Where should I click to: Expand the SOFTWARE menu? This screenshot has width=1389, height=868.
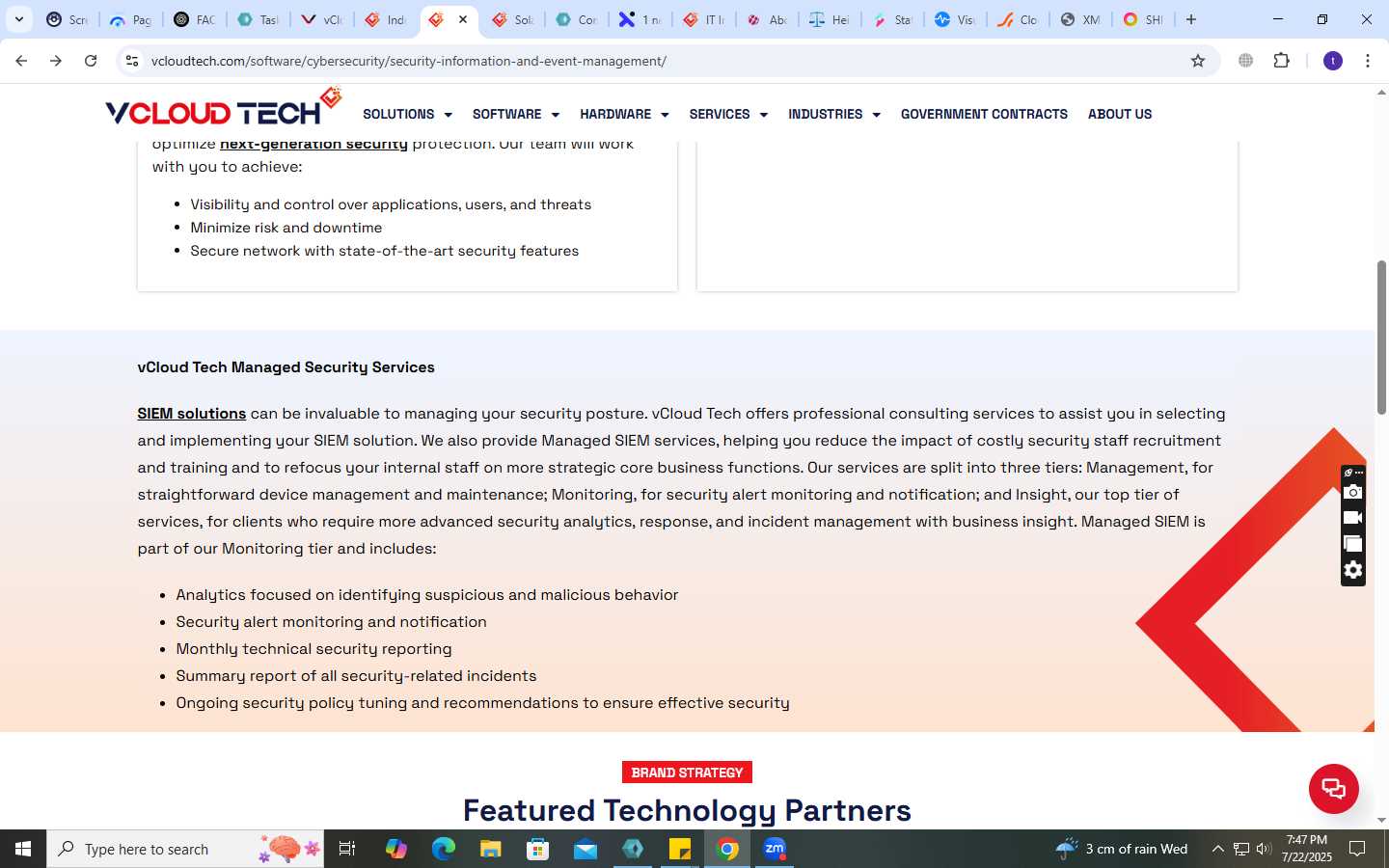[516, 114]
